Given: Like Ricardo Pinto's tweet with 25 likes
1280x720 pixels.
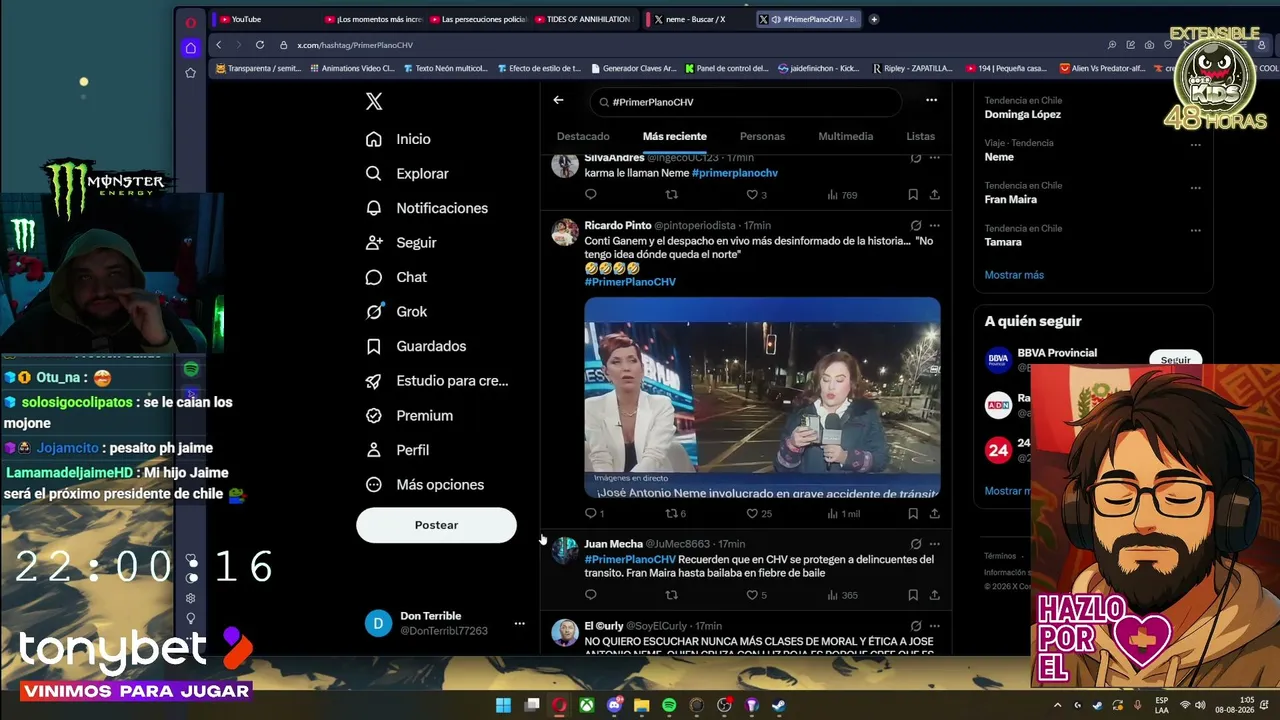Looking at the screenshot, I should [x=760, y=514].
